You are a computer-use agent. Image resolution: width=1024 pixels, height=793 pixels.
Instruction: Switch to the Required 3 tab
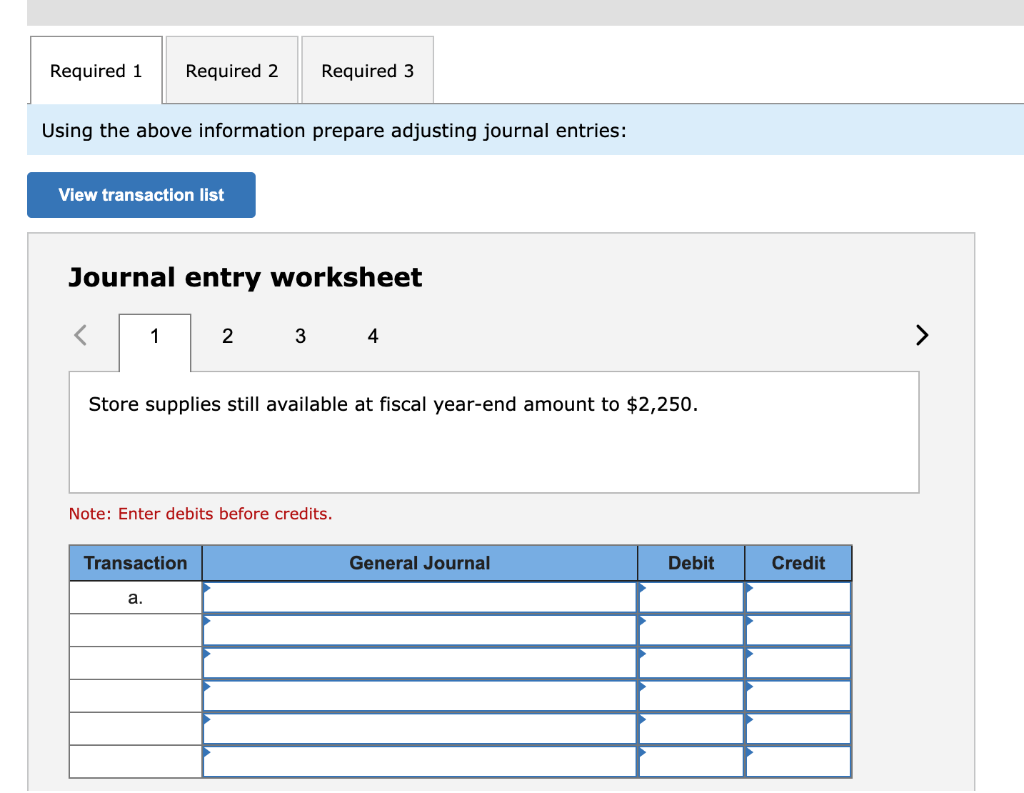(367, 70)
